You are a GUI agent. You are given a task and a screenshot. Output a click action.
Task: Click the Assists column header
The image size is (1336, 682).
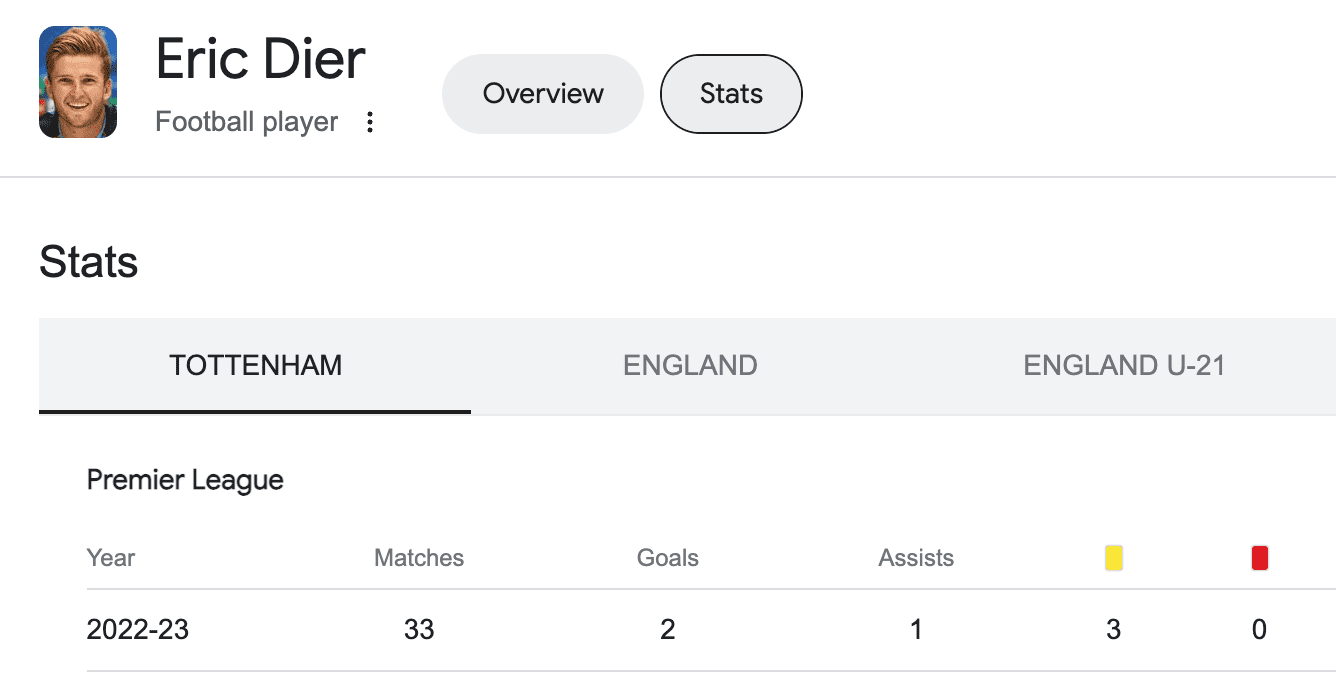click(916, 558)
